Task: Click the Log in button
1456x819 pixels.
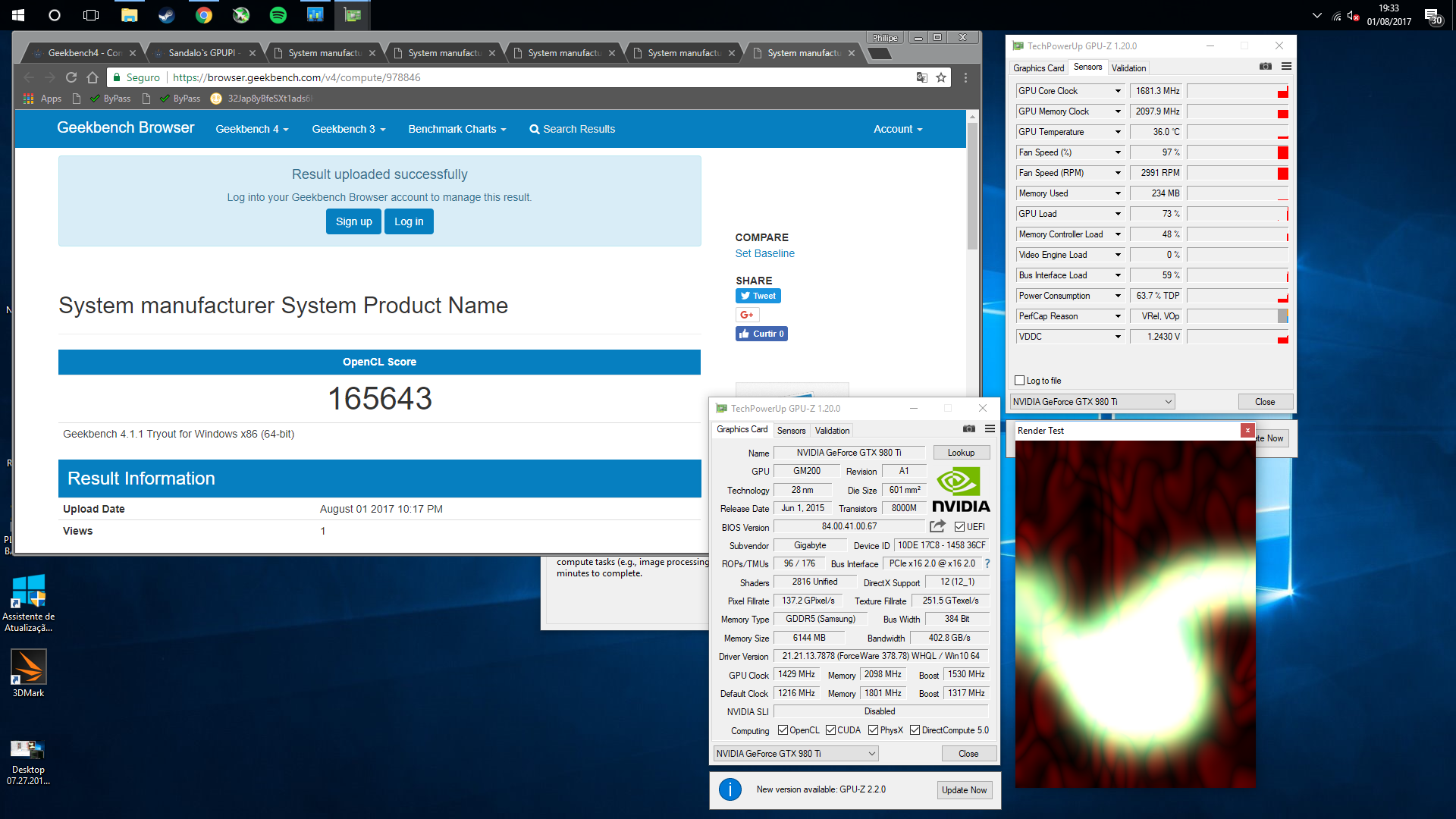Action: click(x=409, y=221)
